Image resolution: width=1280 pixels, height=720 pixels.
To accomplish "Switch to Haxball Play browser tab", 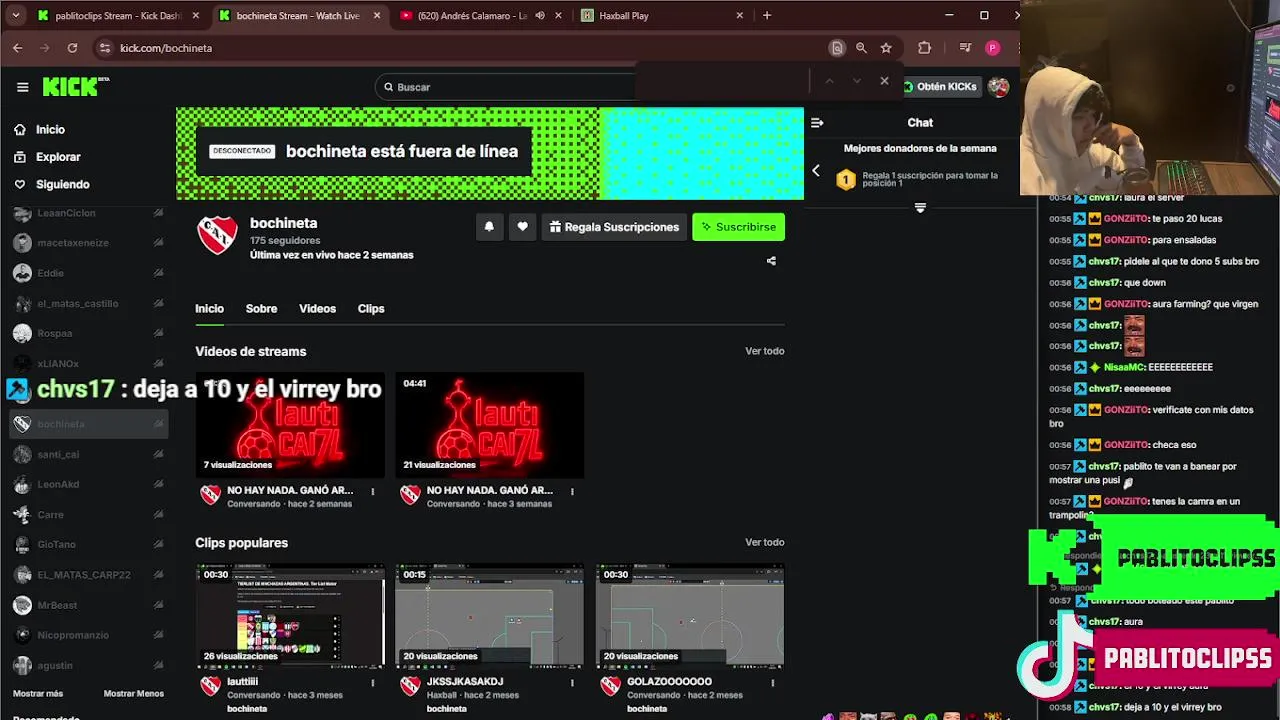I will coord(660,15).
